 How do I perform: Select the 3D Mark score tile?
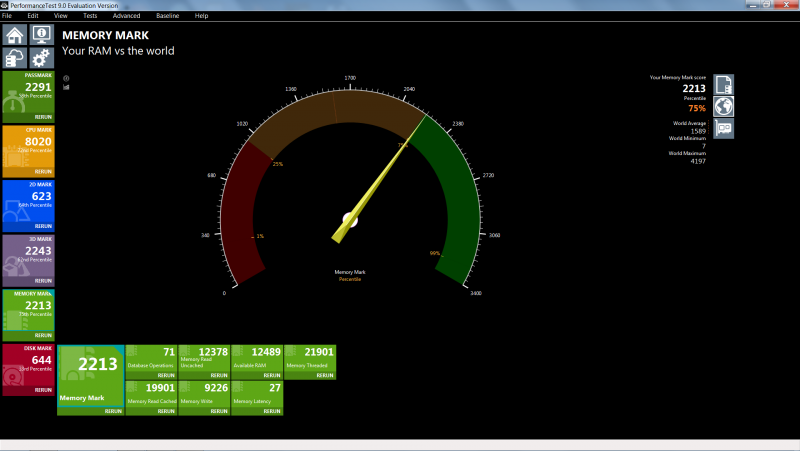click(x=27, y=255)
